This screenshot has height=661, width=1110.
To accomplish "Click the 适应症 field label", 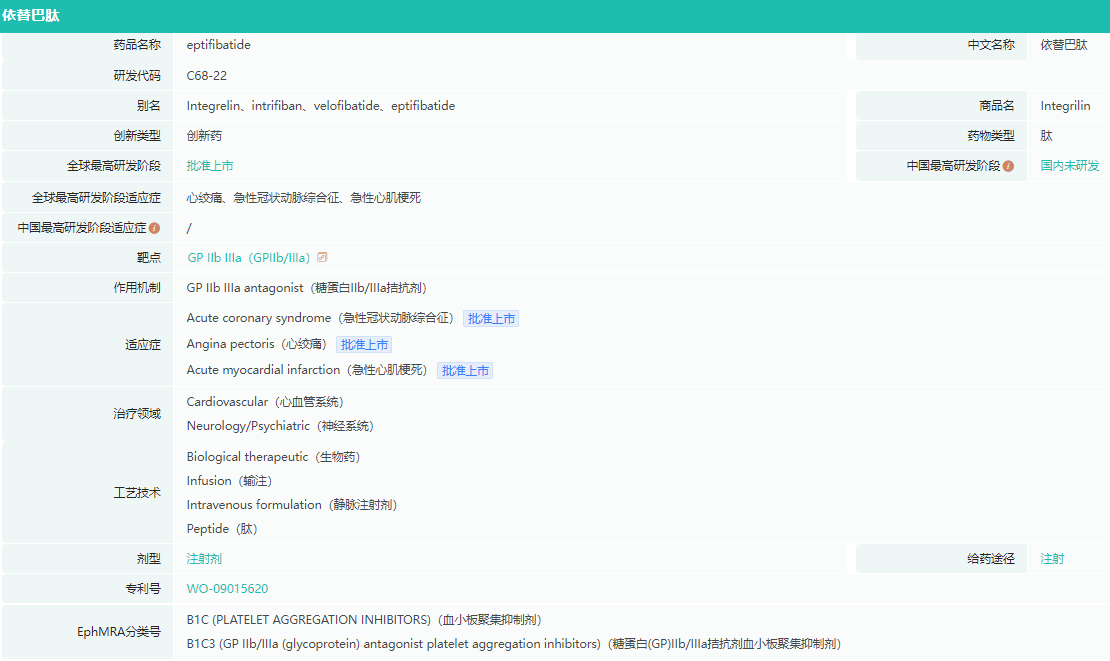I will coord(143,345).
